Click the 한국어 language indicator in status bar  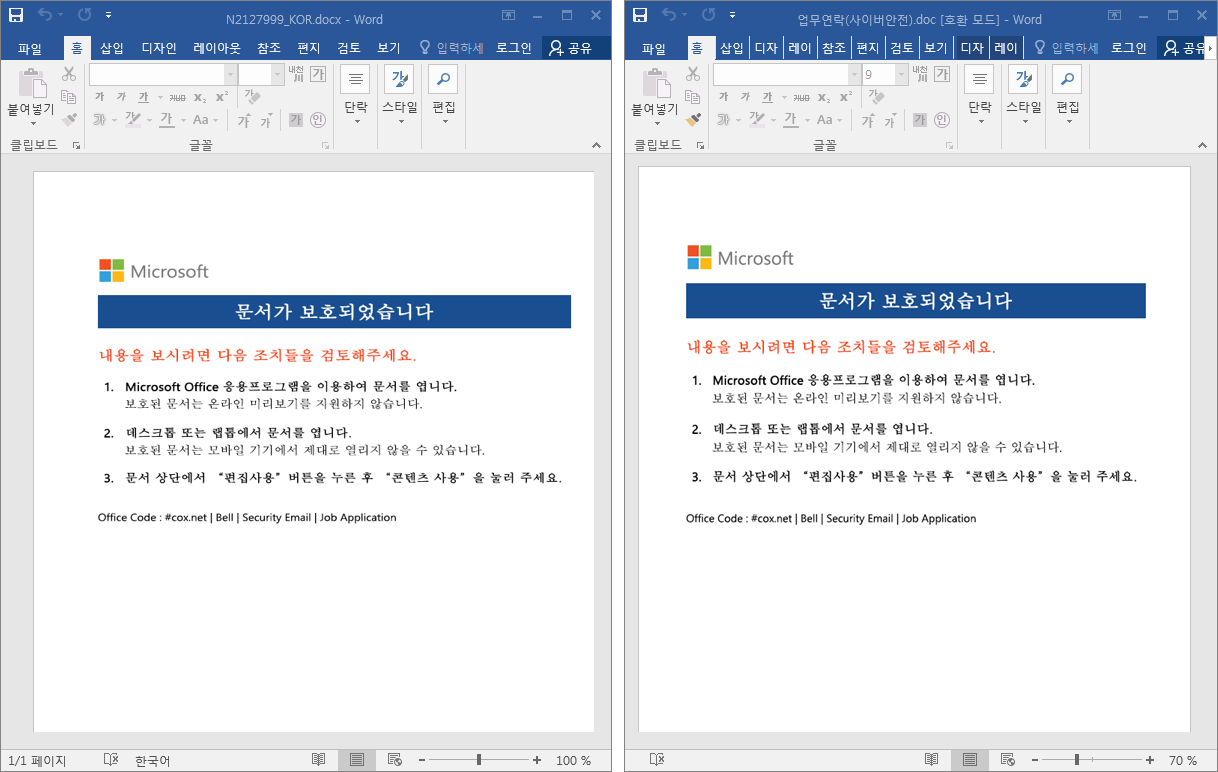[x=153, y=761]
